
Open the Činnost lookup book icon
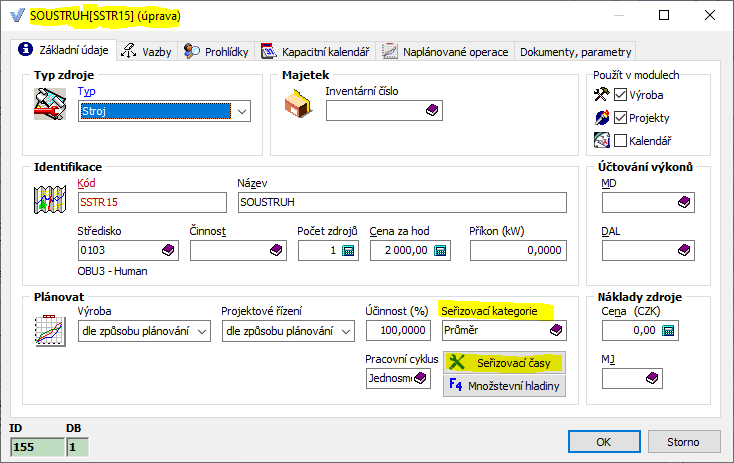[x=276, y=251]
